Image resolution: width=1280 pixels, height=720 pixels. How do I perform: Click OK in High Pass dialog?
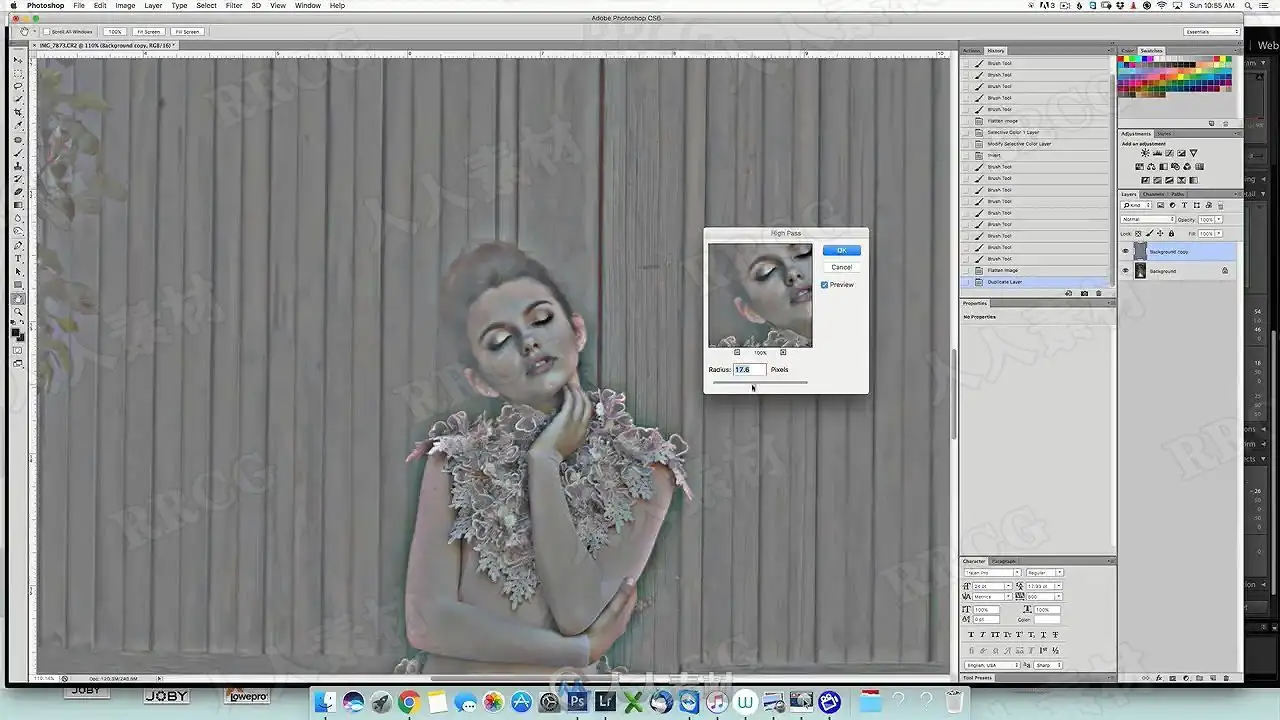(x=841, y=250)
